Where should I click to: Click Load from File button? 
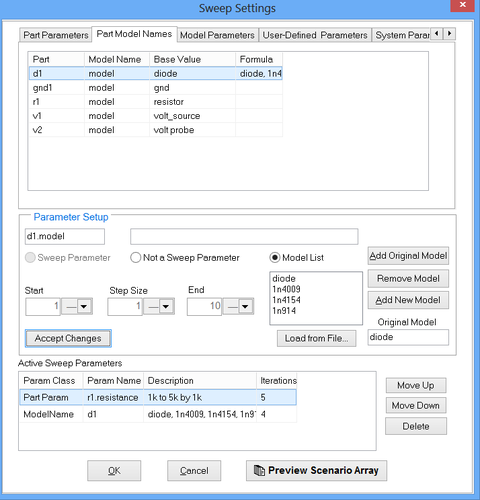316,338
